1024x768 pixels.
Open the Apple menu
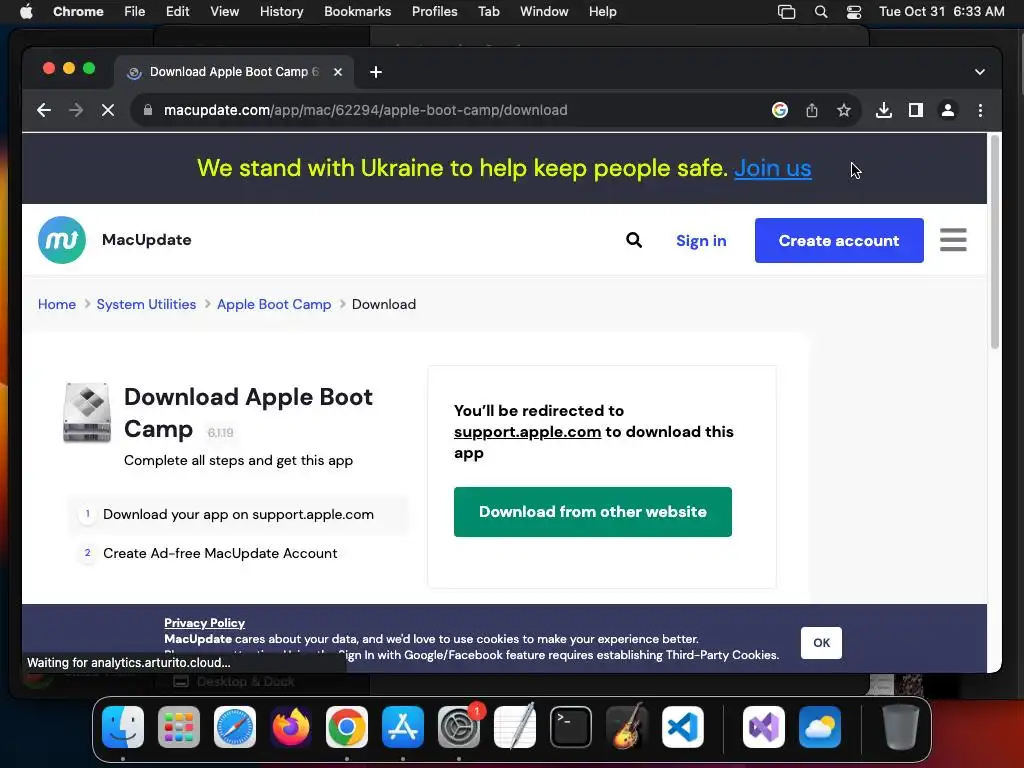click(26, 12)
